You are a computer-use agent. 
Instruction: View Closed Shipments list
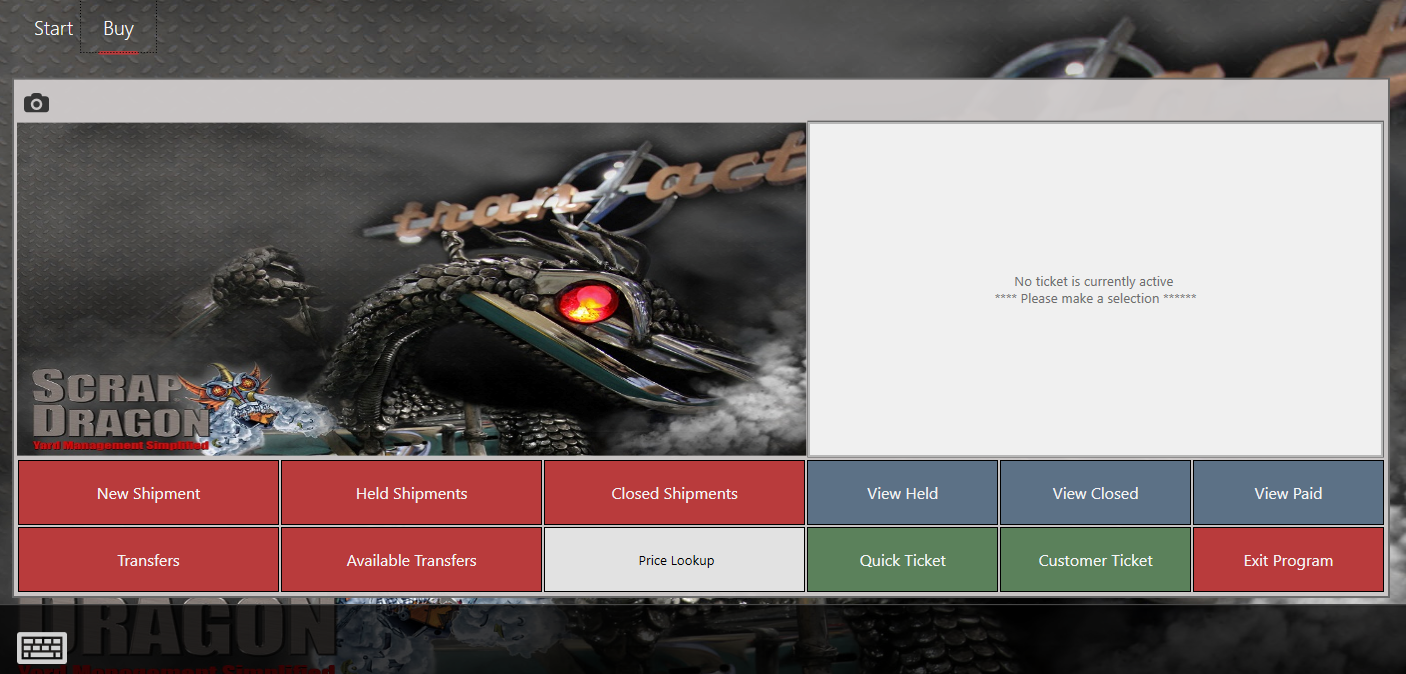pos(674,493)
